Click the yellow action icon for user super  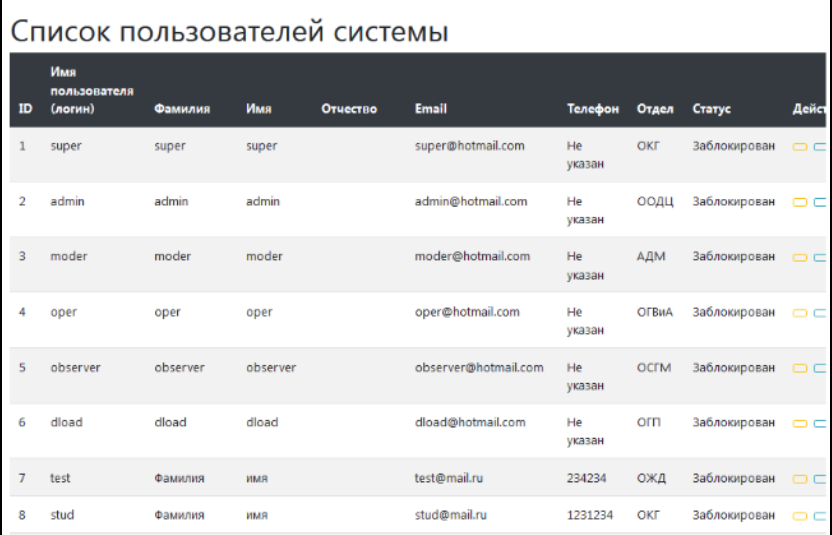pos(800,147)
